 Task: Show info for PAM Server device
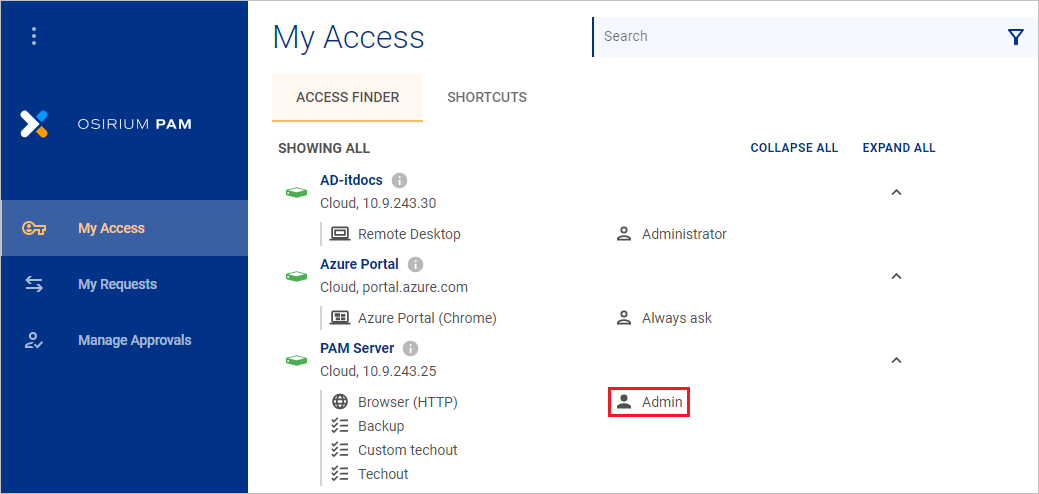pyautogui.click(x=411, y=348)
